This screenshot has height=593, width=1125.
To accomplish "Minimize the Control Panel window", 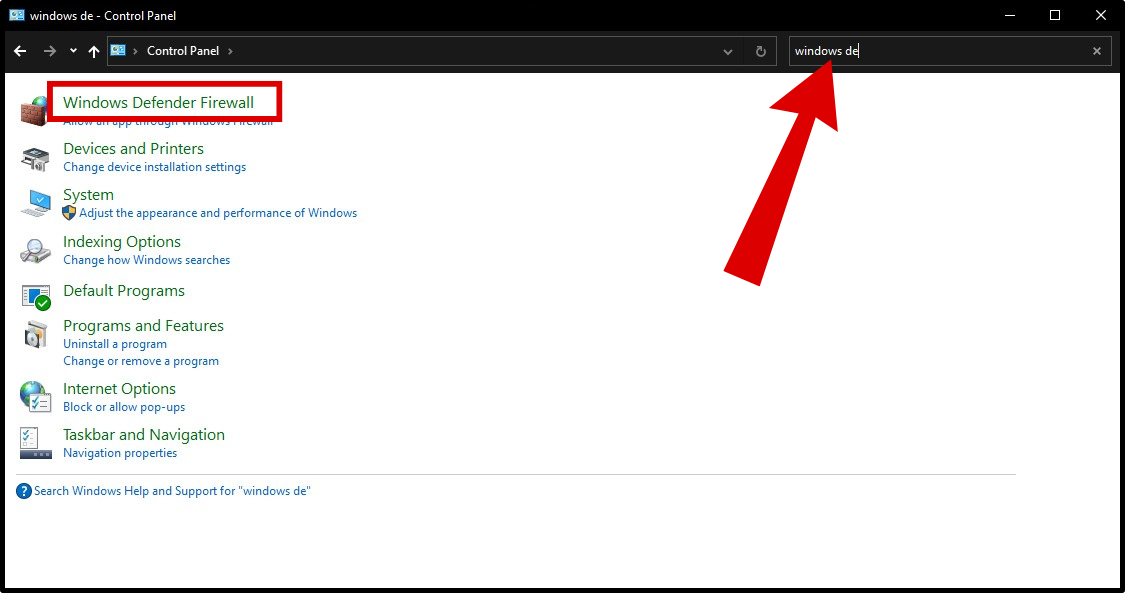I will point(1009,15).
